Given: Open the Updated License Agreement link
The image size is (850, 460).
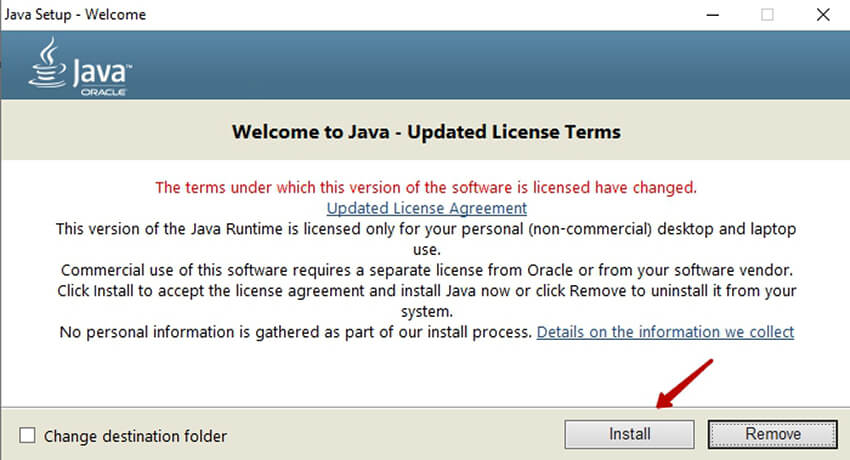Looking at the screenshot, I should [426, 208].
